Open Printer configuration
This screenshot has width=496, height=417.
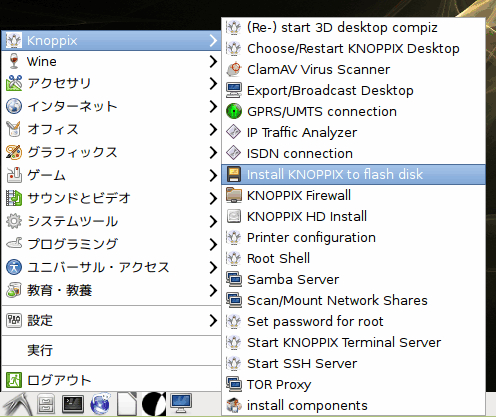coord(353,237)
